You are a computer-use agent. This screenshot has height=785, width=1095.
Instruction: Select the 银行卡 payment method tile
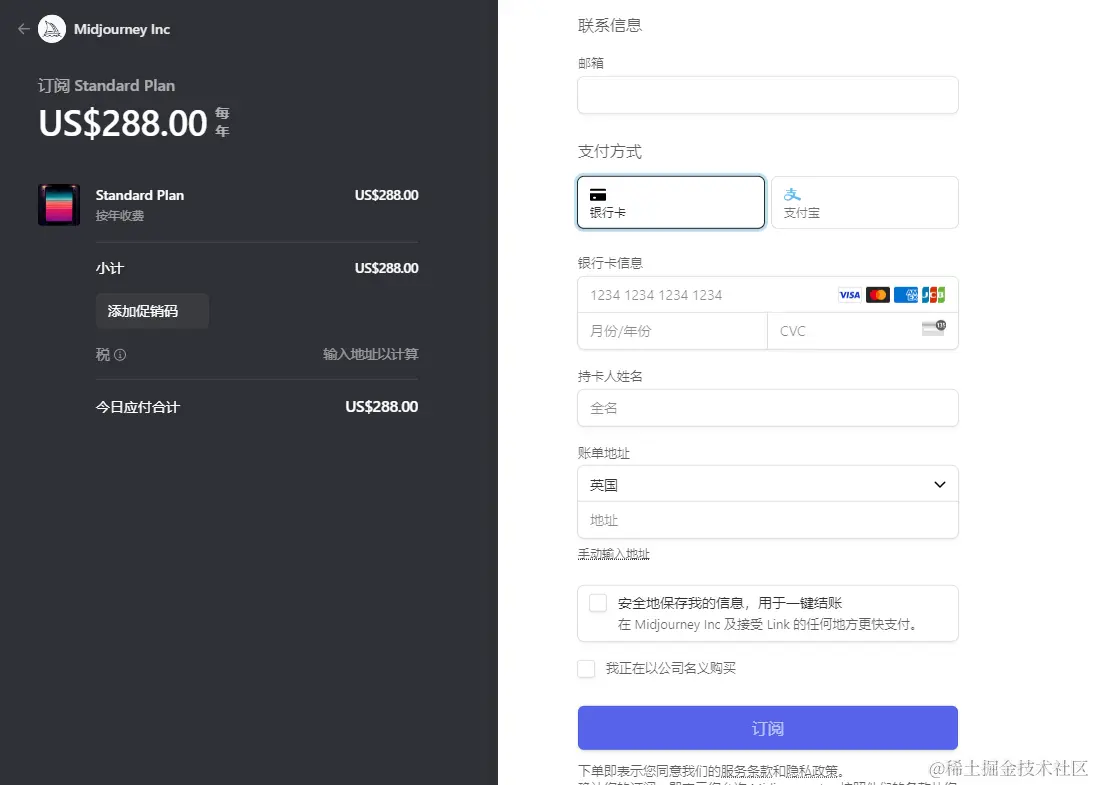click(670, 202)
